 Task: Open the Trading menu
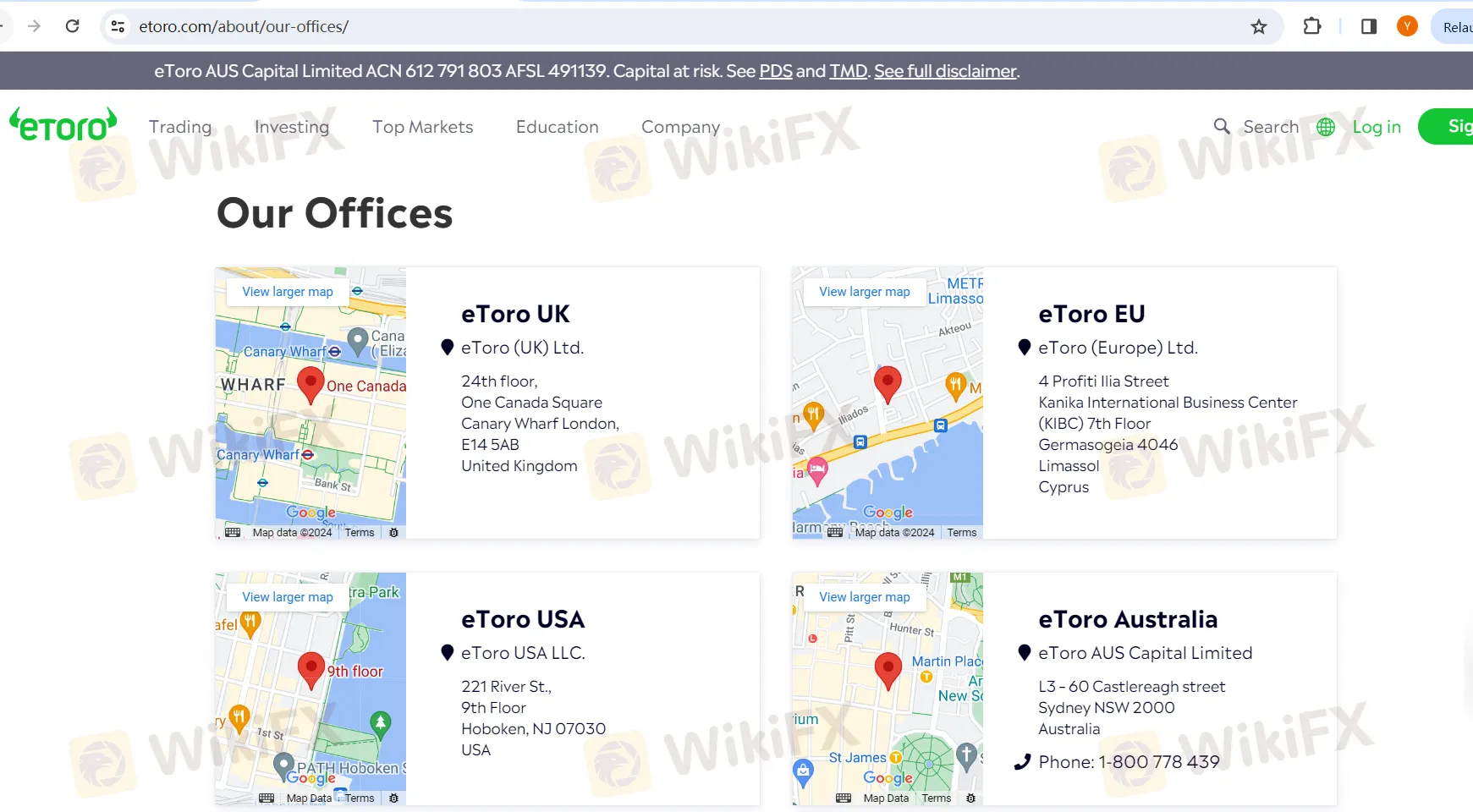tap(180, 127)
